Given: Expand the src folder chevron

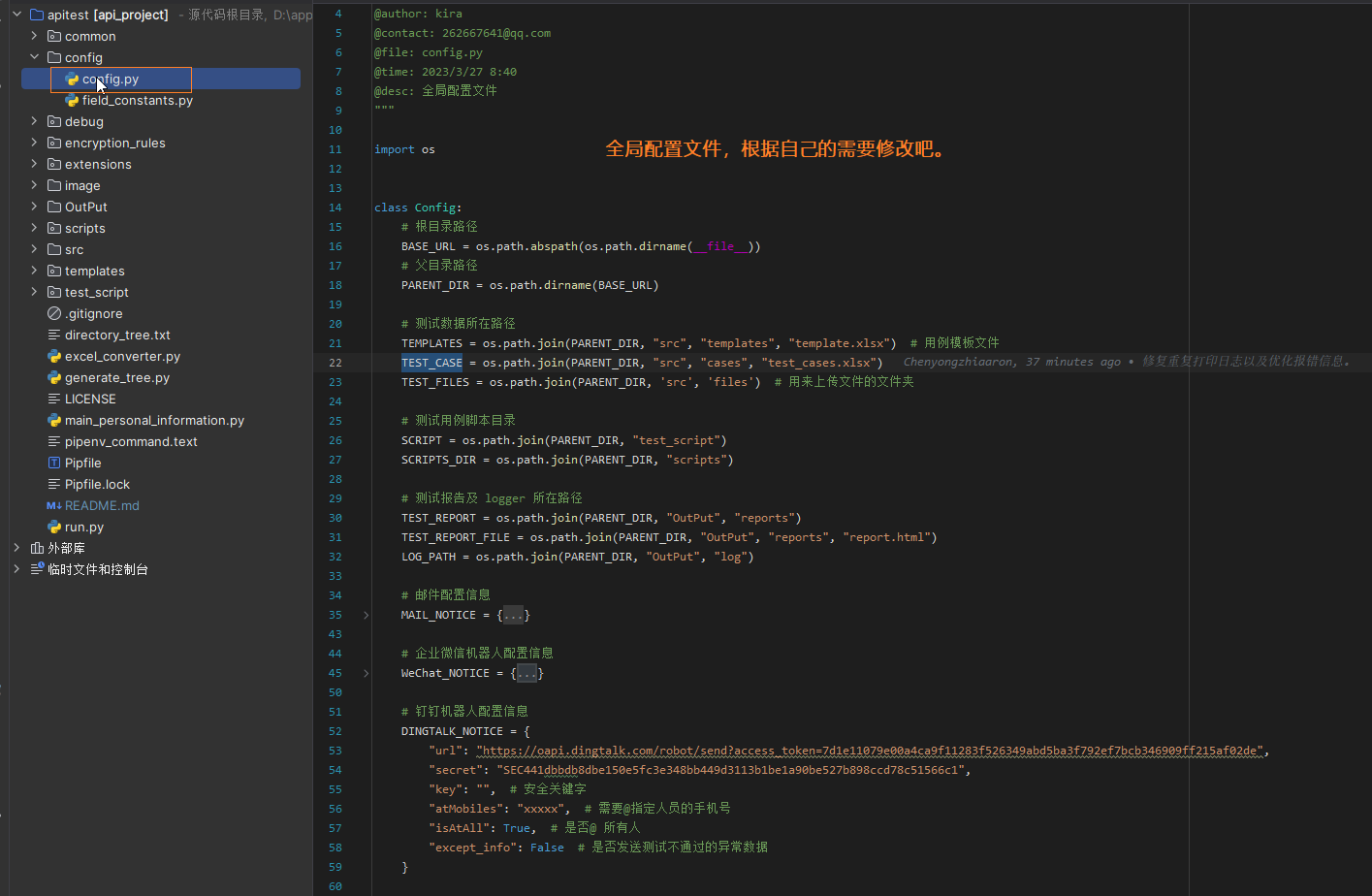Looking at the screenshot, I should [x=34, y=249].
